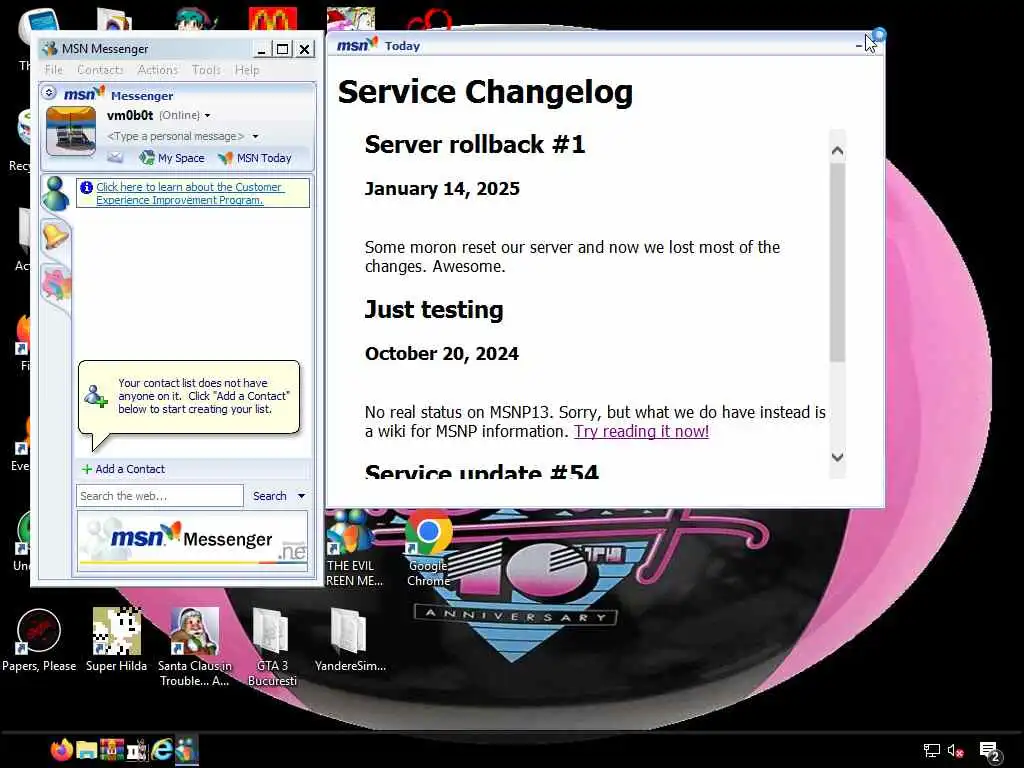This screenshot has width=1024, height=768.
Task: Click the personal message field
Action: 176,136
